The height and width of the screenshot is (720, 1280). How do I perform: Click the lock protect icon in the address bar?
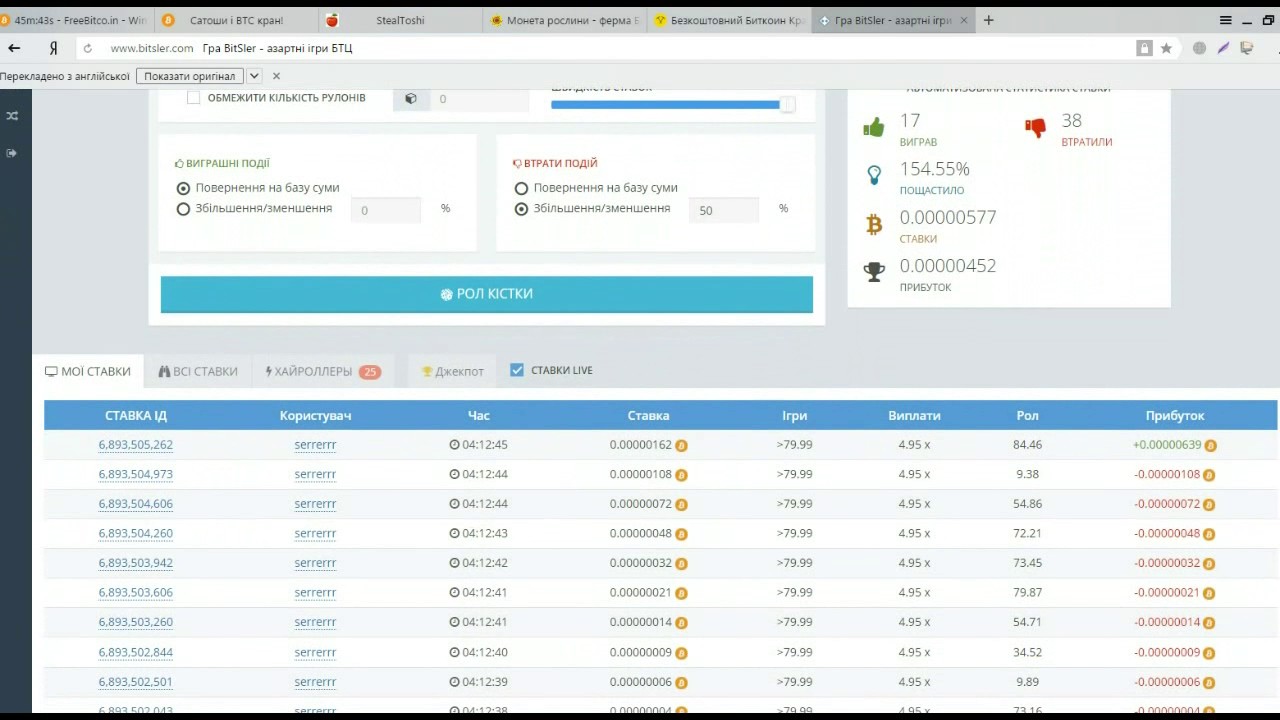click(x=1144, y=48)
